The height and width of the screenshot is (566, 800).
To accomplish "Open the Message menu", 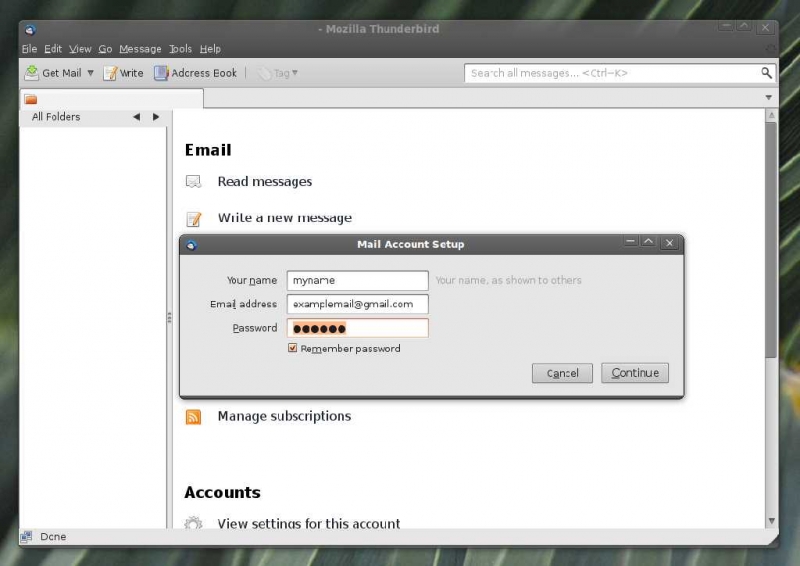I will 140,49.
